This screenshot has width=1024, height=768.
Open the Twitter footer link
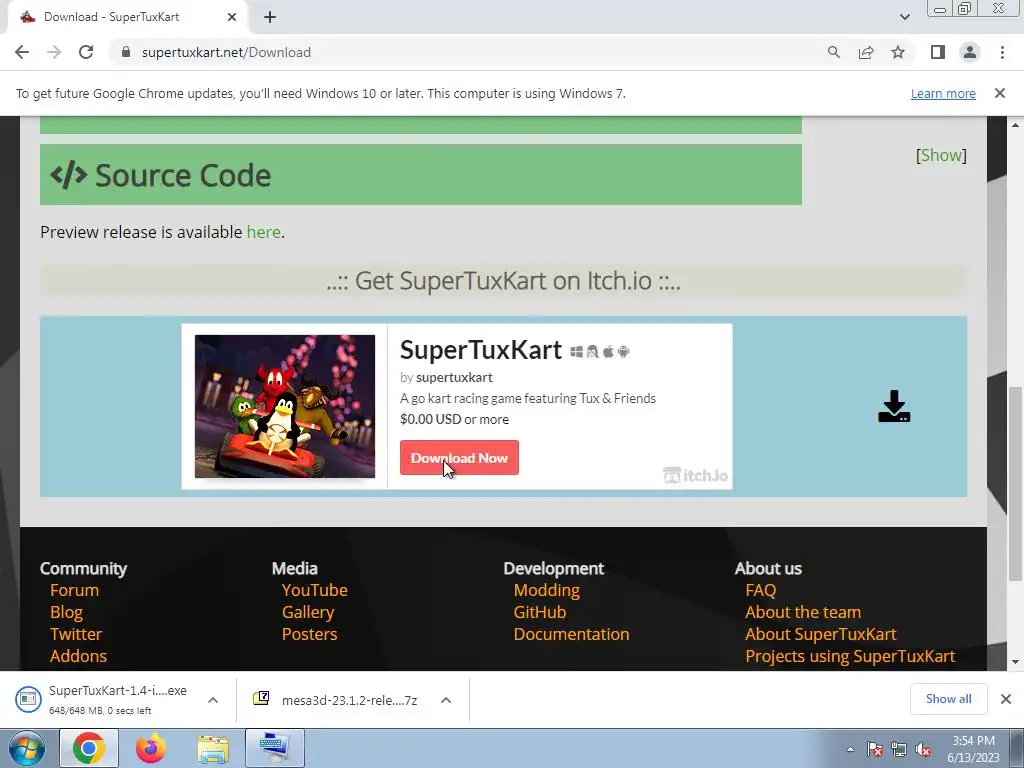click(x=76, y=634)
